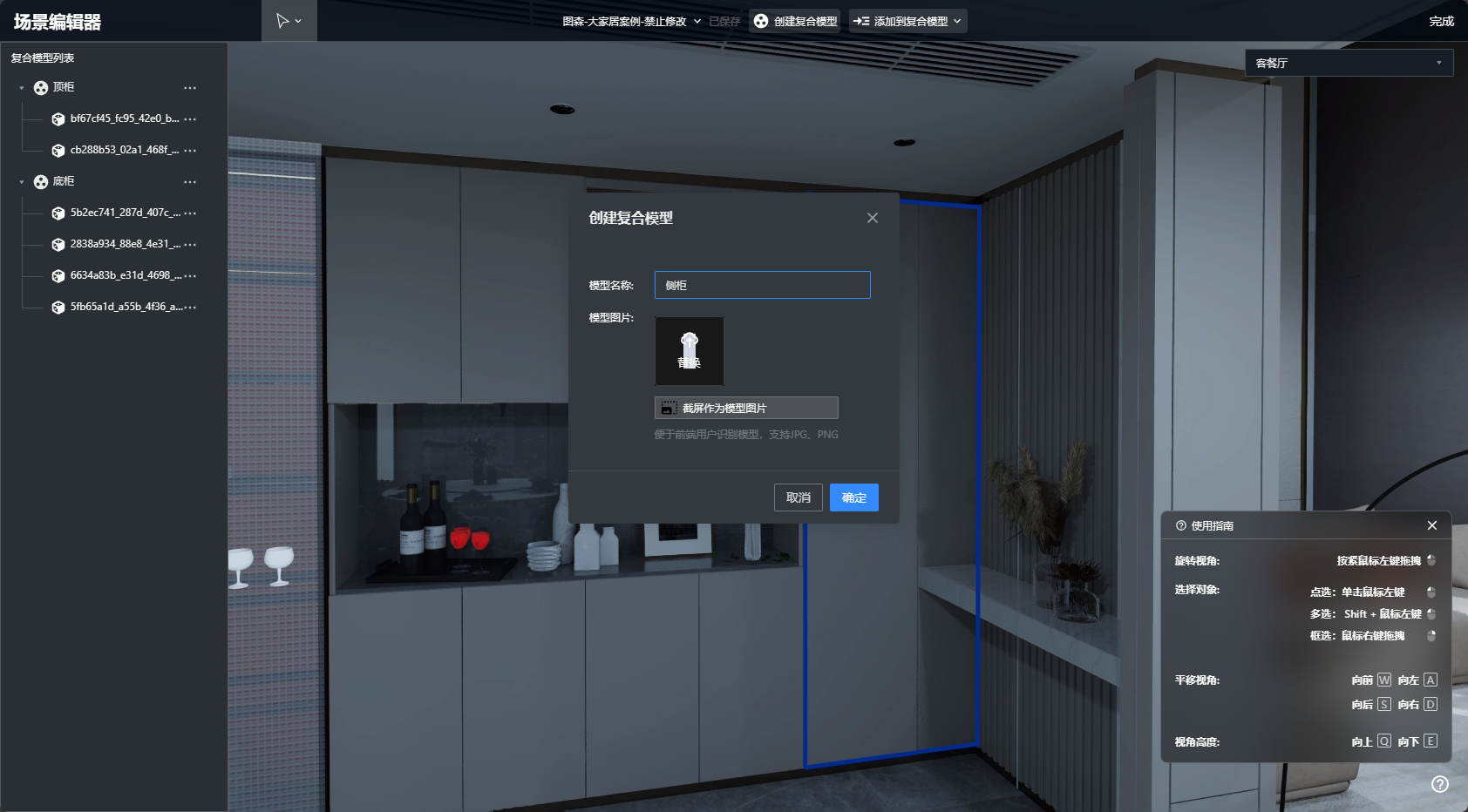Open the 添加到复合模型 dropdown

[907, 21]
